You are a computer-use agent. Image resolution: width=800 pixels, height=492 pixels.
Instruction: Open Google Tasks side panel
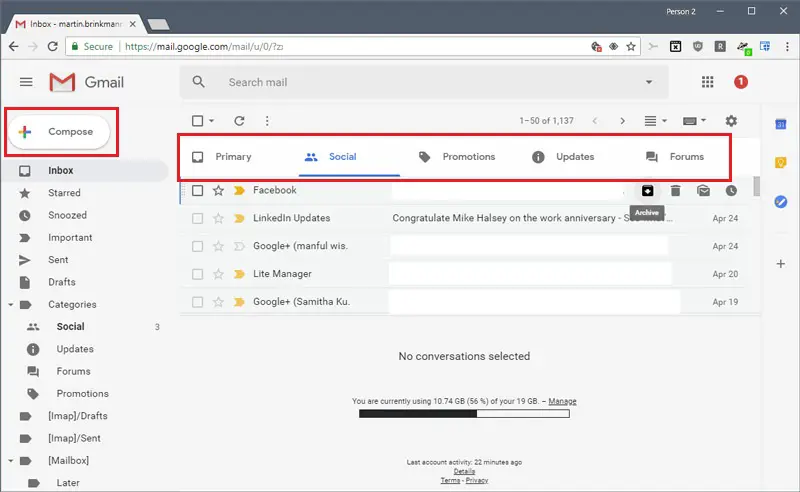(781, 202)
